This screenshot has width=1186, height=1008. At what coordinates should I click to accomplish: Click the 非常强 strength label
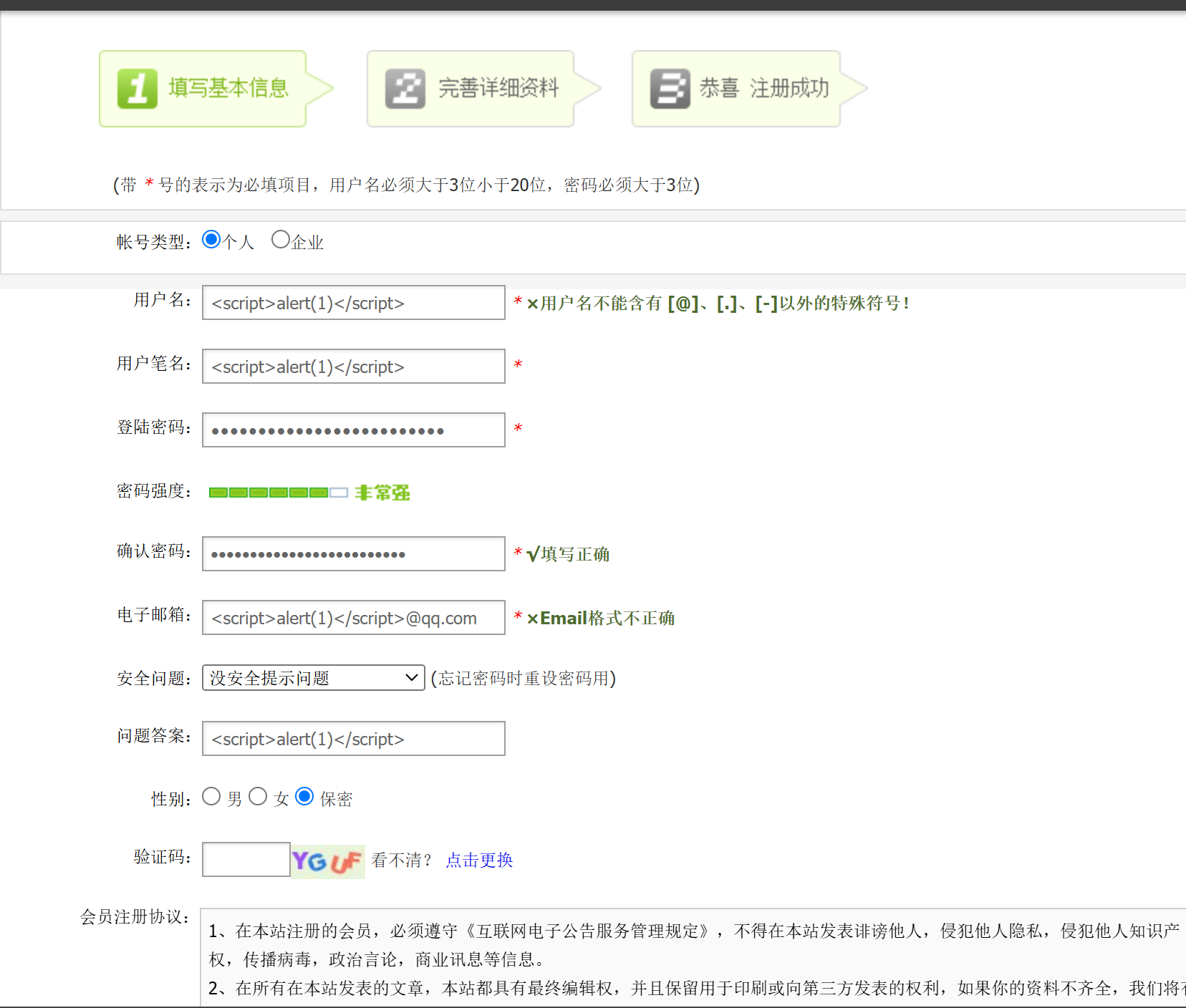382,493
